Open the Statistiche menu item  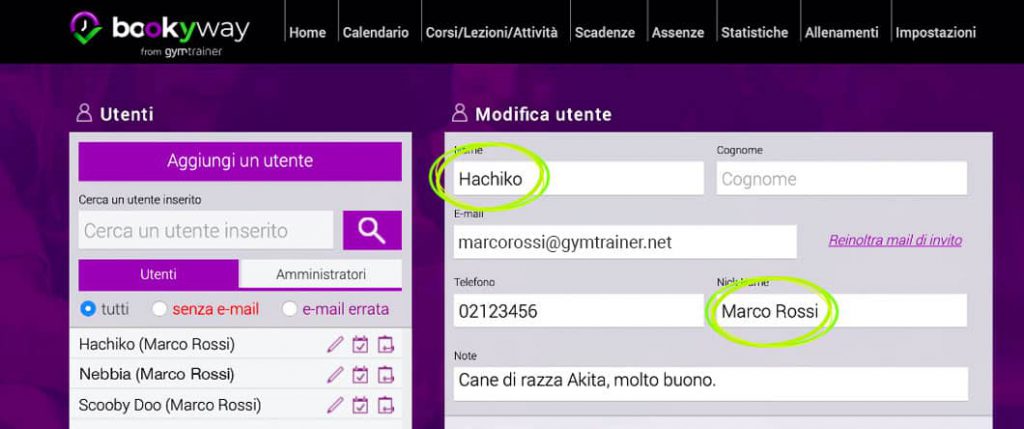click(754, 32)
